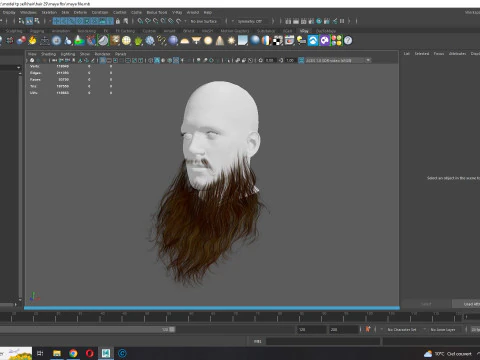Click the four colored dots shelf icon
Viewport: 480px width, 360px height.
tap(336, 41)
